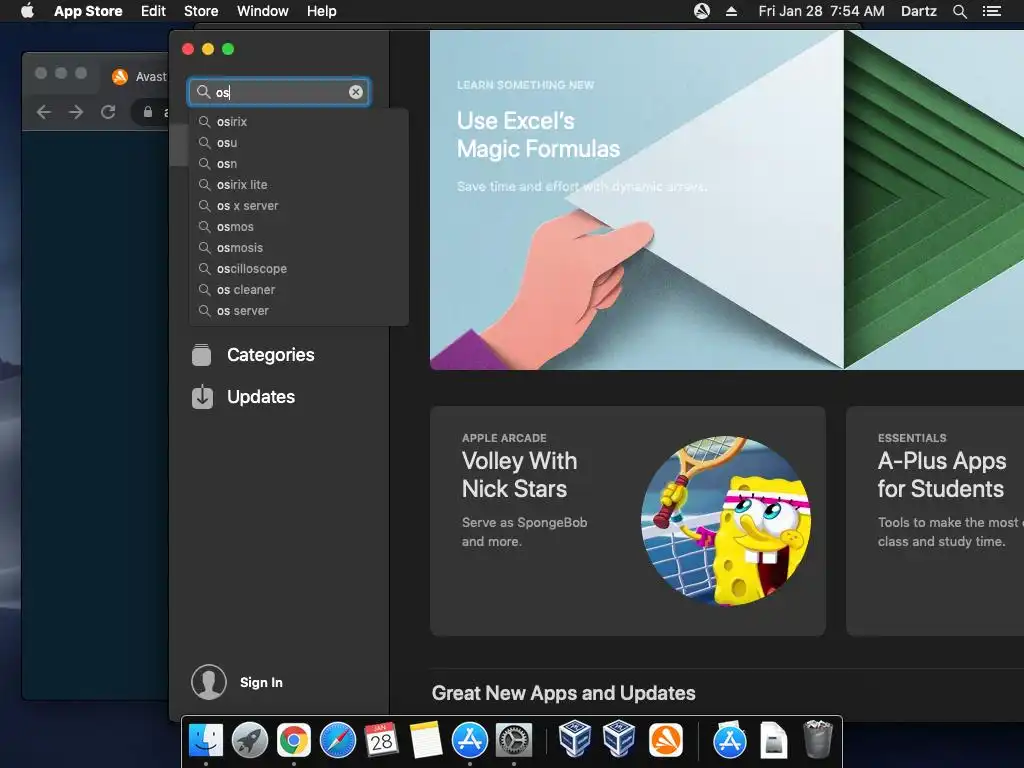Open the Apple menu logo
Screen dimensions: 1024x768
[x=27, y=11]
